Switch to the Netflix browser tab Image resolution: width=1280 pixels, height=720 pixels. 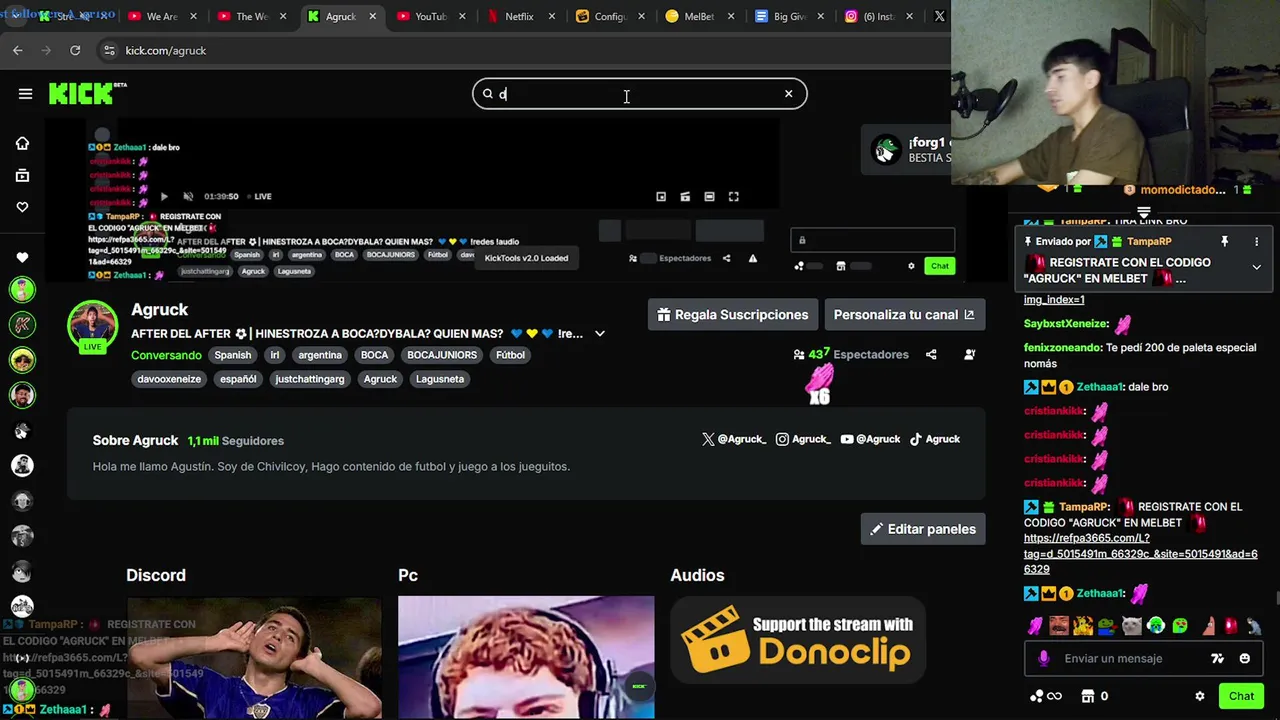click(518, 17)
